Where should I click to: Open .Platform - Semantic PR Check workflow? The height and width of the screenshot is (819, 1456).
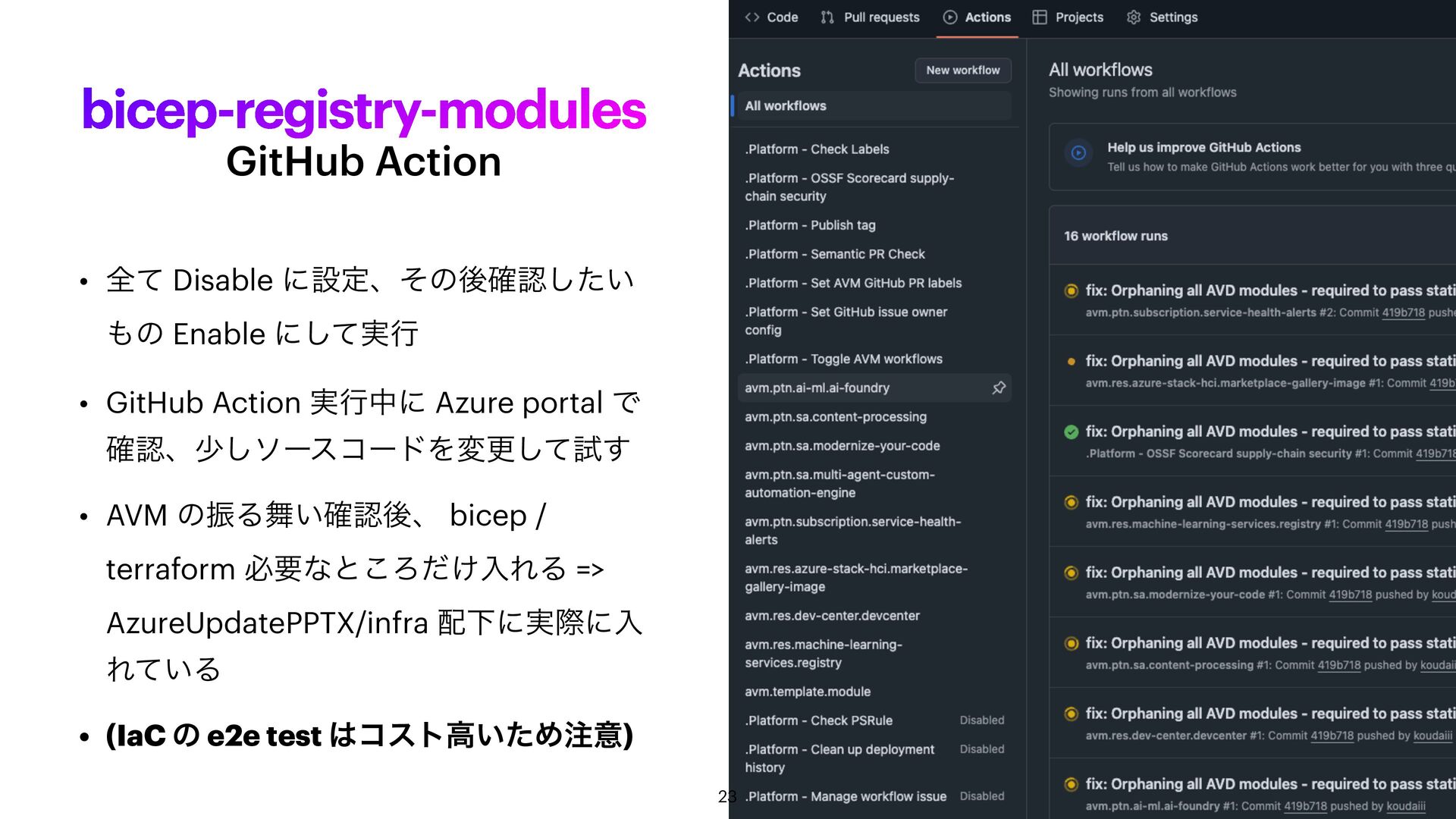pyautogui.click(x=835, y=254)
